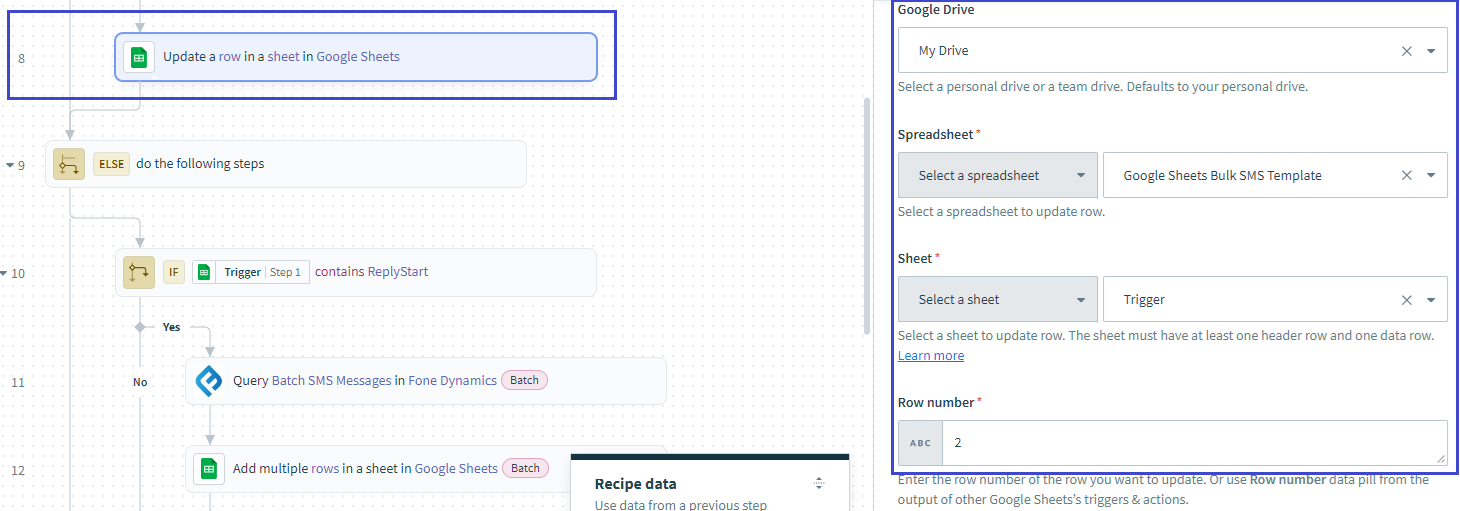Click the Batch SMS Messages link text

pos(332,380)
